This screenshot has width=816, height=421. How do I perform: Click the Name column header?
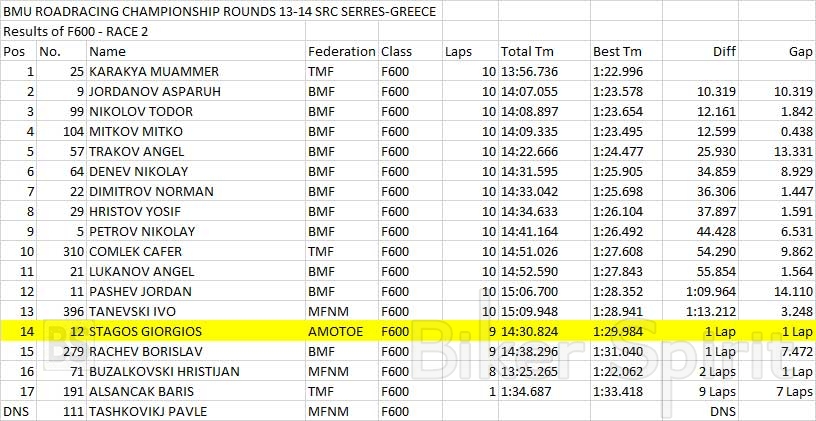click(108, 51)
